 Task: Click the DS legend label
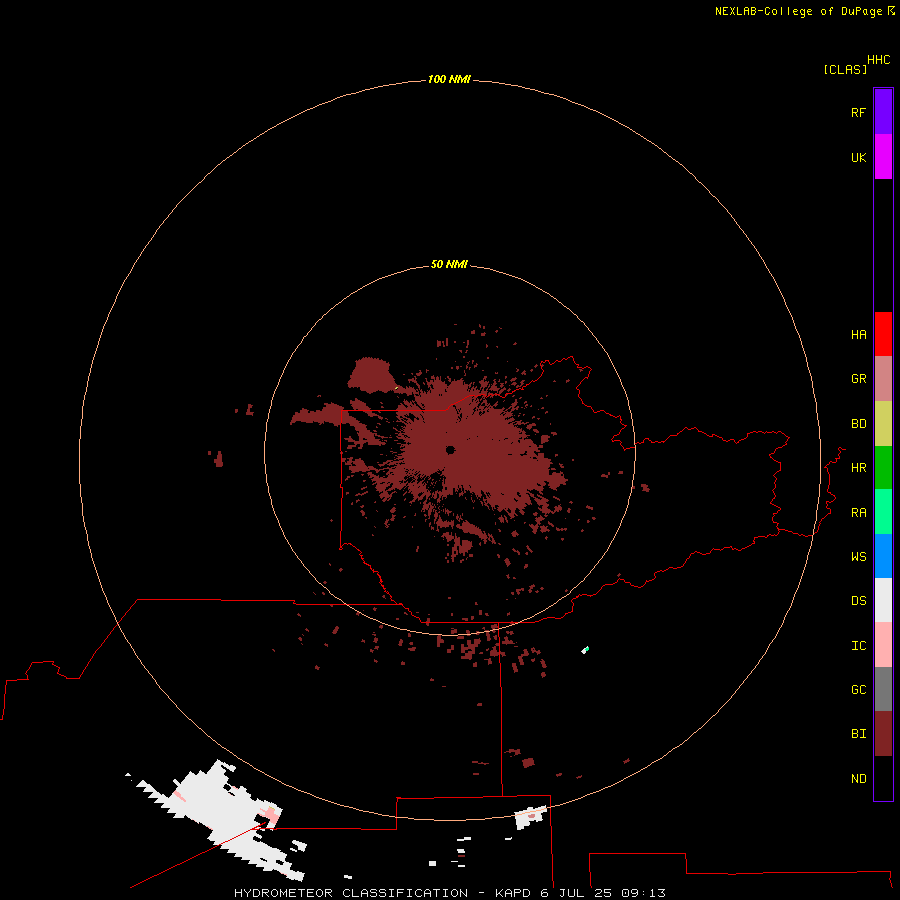[858, 600]
